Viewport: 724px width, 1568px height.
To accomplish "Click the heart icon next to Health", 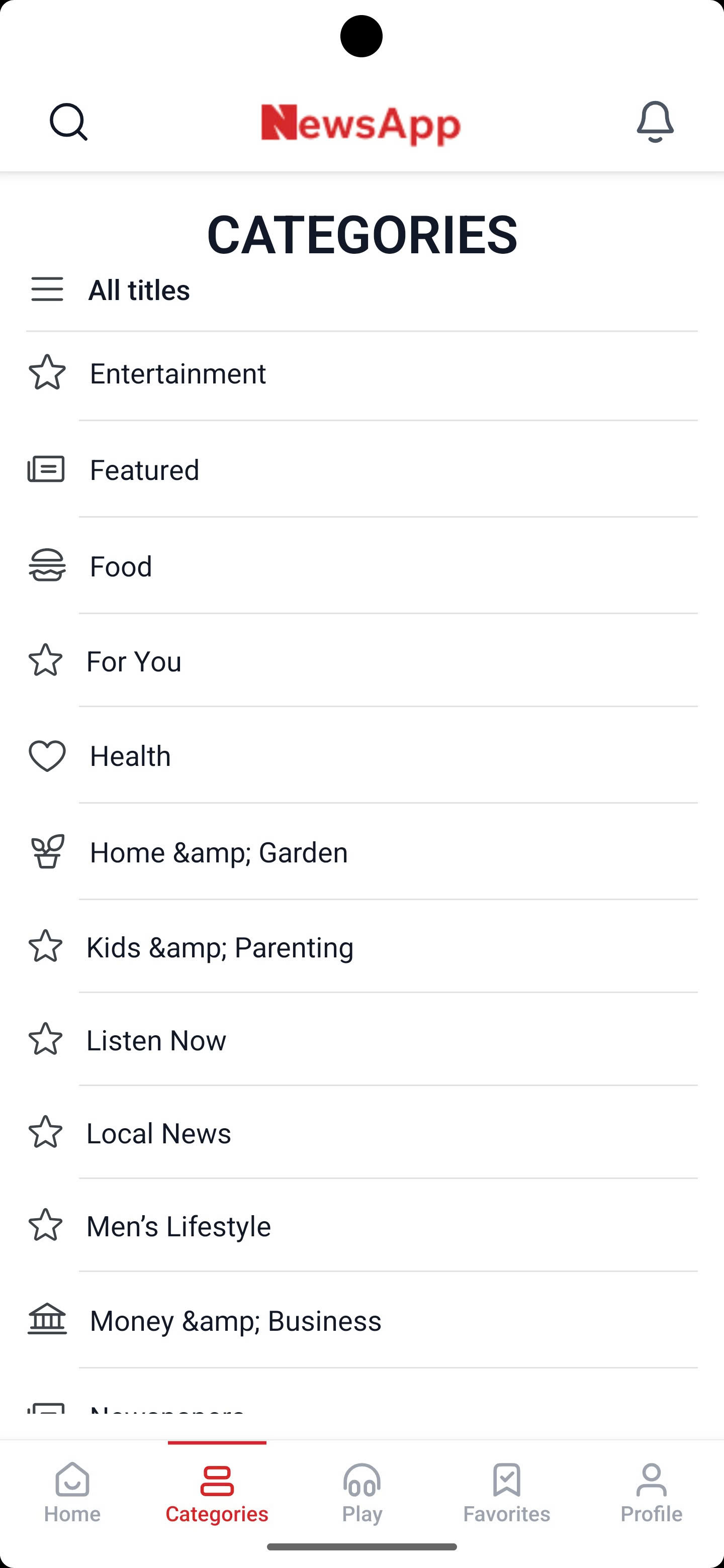I will coord(47,755).
